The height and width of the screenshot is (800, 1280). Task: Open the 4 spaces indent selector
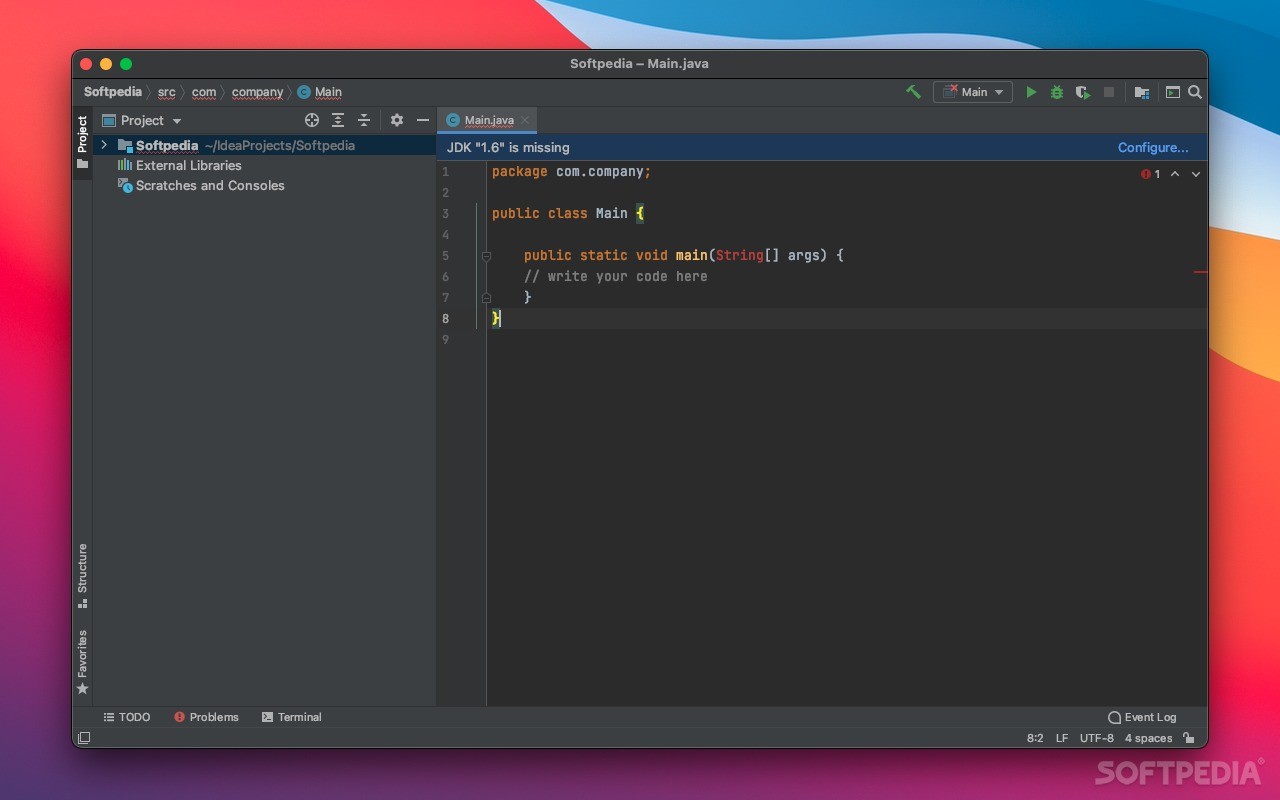1148,738
